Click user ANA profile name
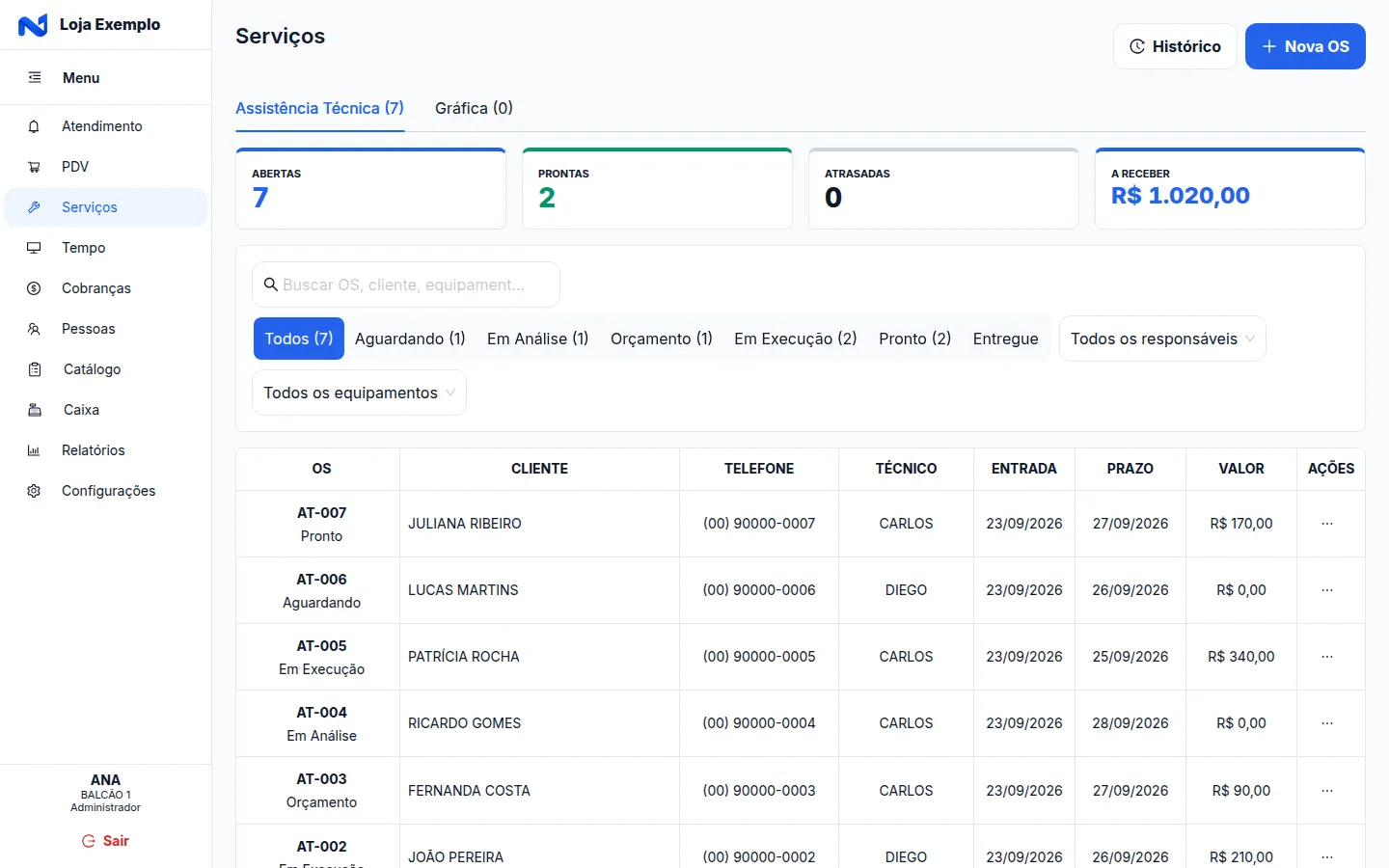 [105, 780]
